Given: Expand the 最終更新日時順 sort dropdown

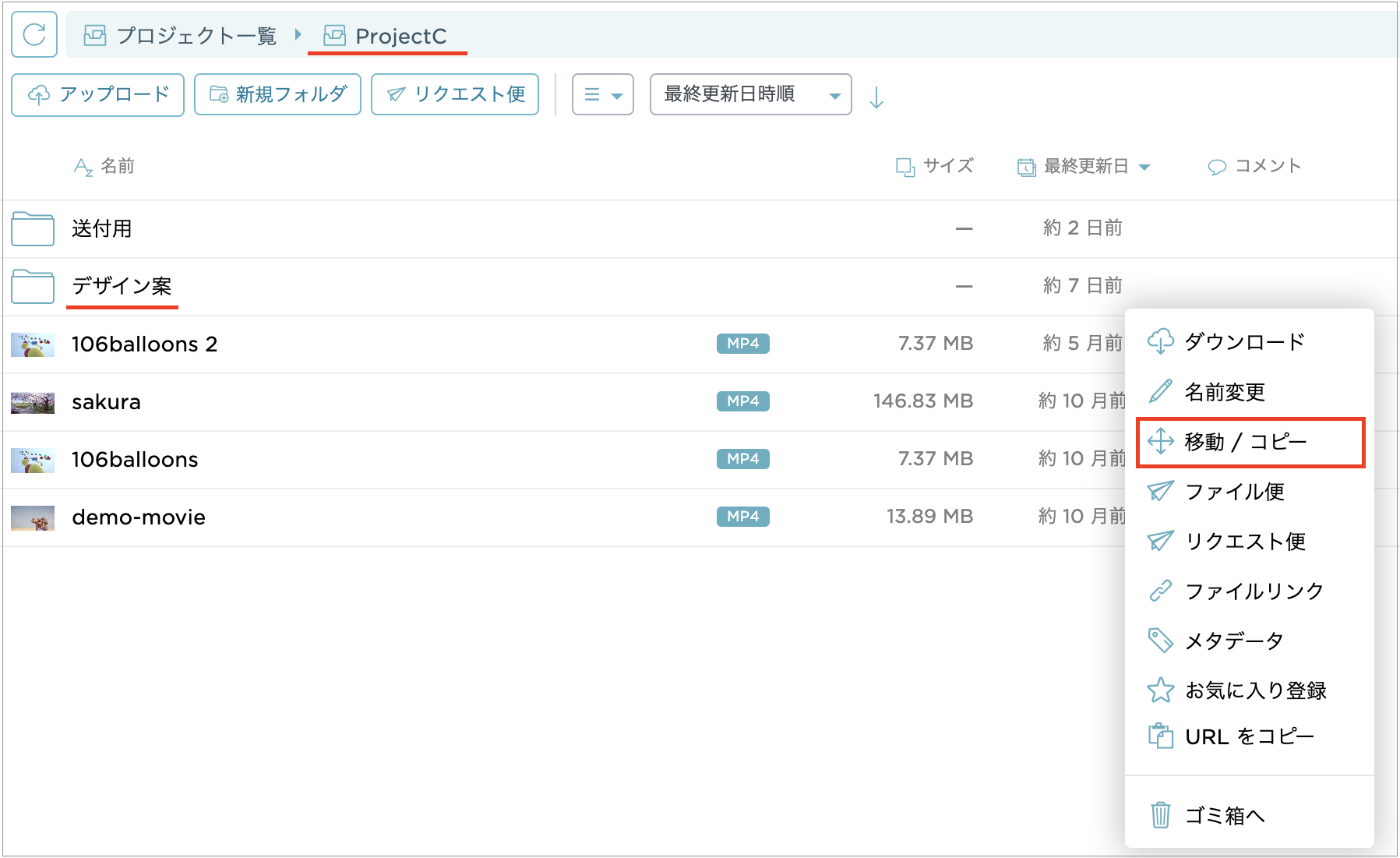Looking at the screenshot, I should tap(749, 95).
